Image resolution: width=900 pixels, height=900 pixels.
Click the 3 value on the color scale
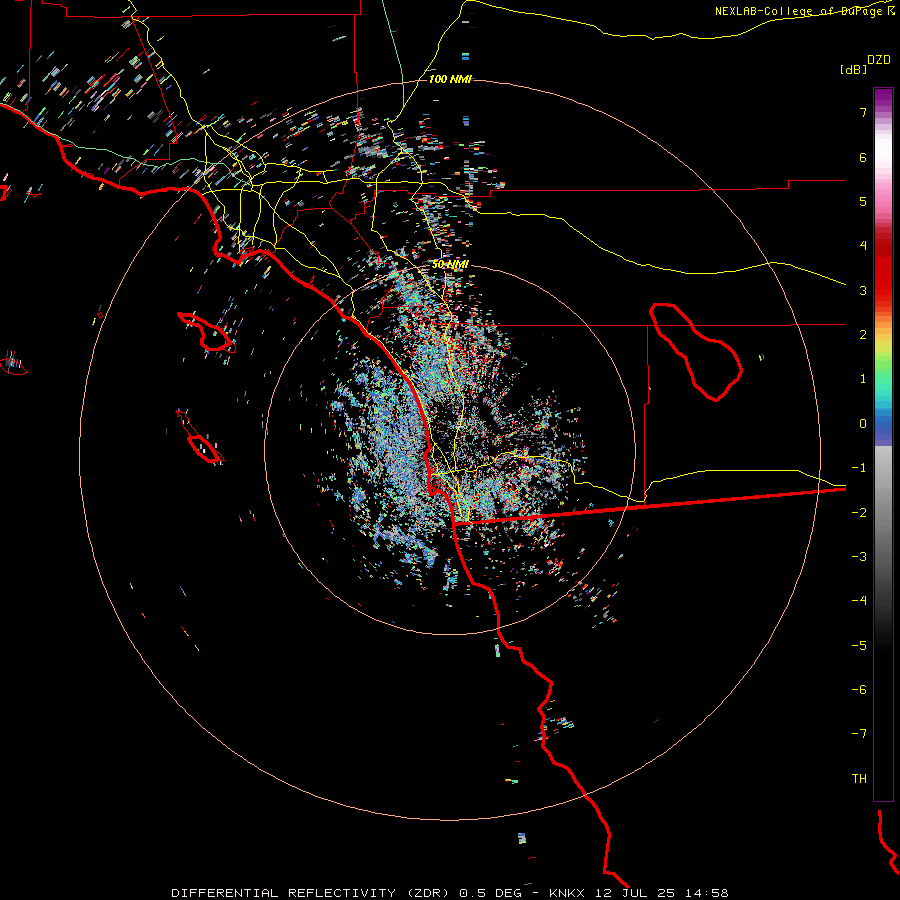pos(863,290)
